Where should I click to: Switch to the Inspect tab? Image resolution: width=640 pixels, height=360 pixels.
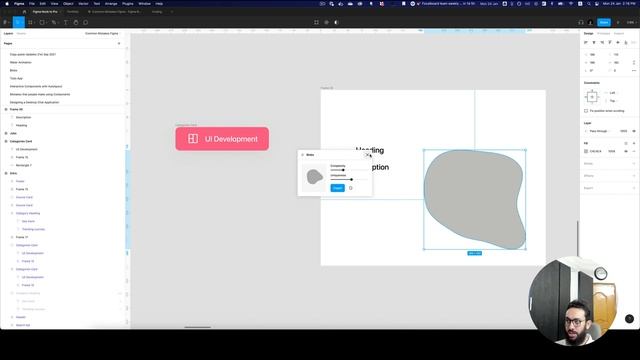pos(619,33)
